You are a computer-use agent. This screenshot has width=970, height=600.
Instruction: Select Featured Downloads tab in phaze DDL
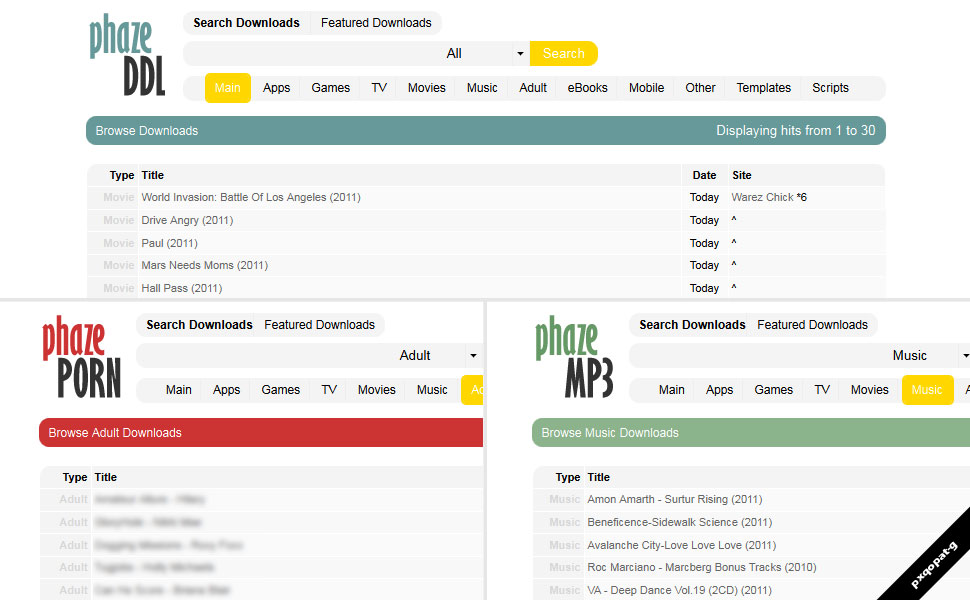[376, 23]
